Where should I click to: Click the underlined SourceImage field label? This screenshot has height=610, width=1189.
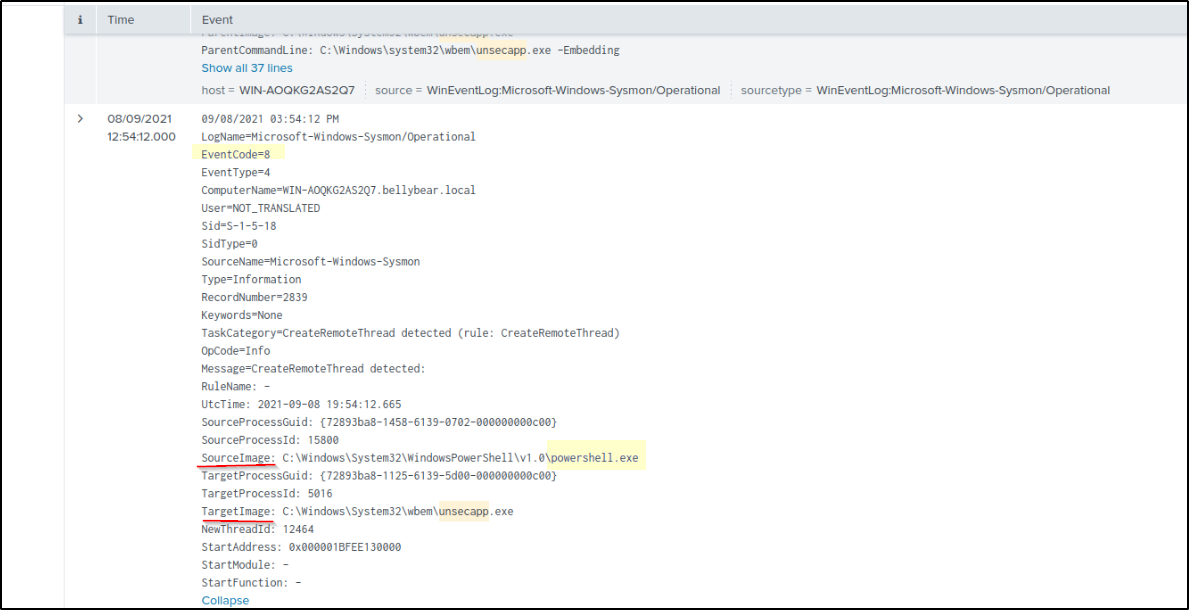coord(238,458)
